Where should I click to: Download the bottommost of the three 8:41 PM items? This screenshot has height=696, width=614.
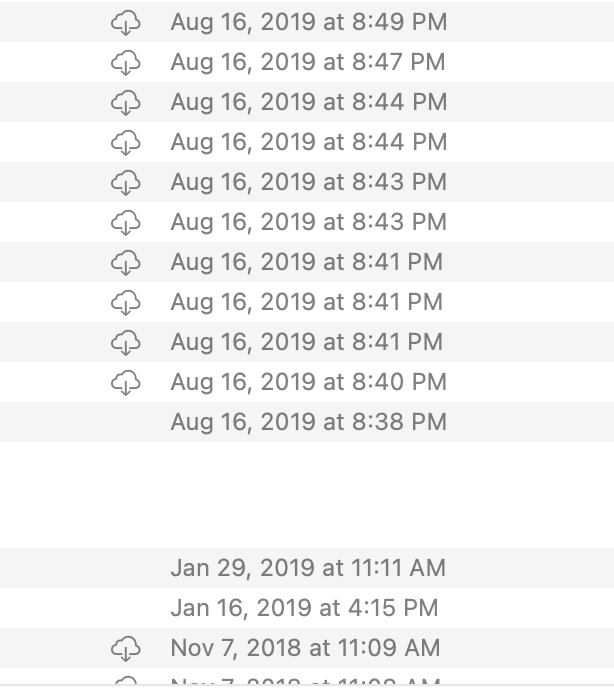[x=126, y=342]
